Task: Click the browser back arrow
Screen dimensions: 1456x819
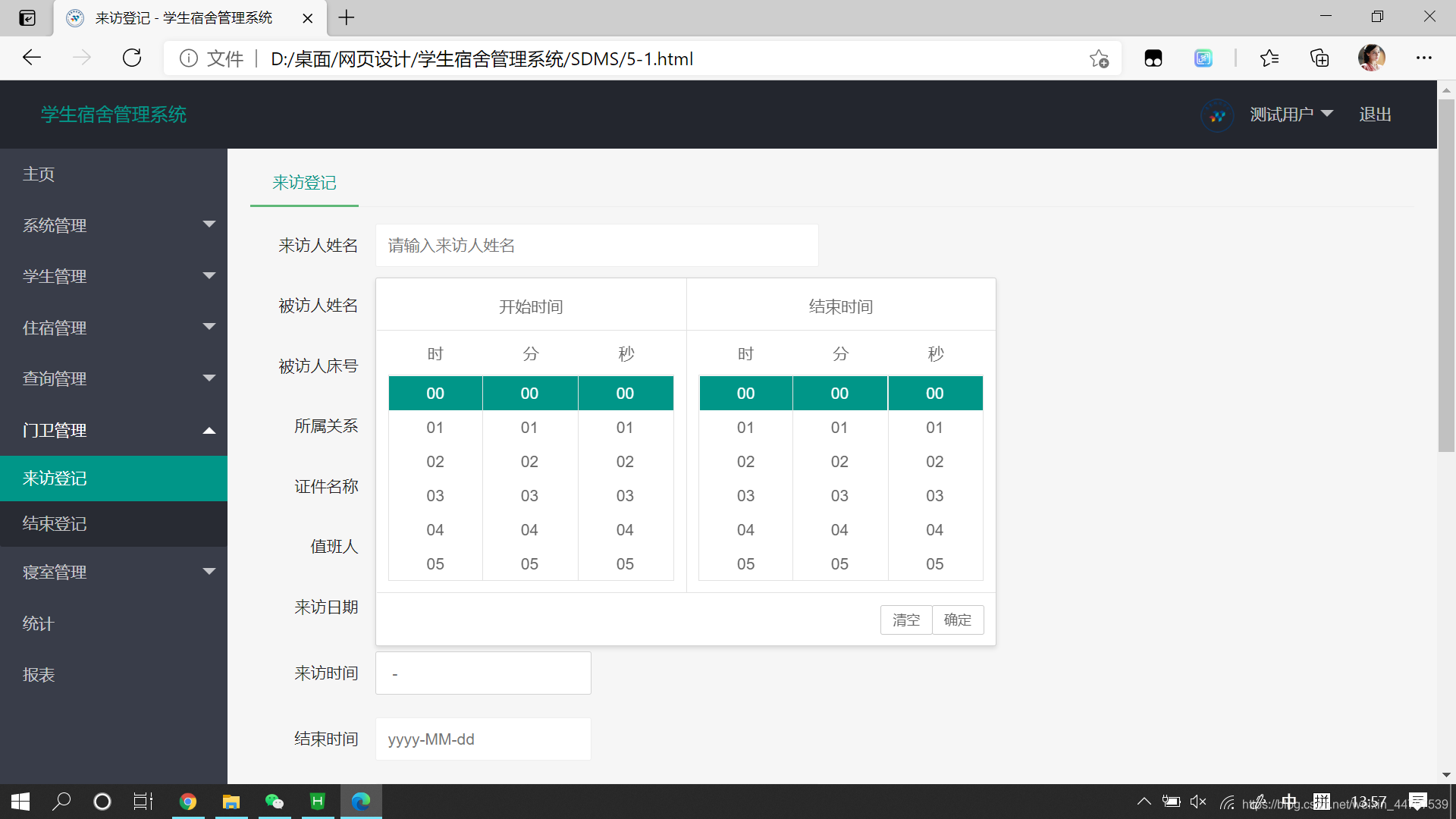Action: click(32, 58)
